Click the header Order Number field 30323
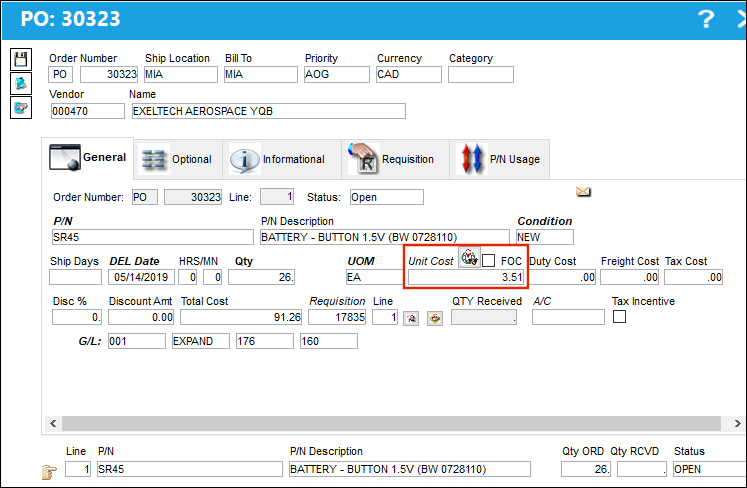The width and height of the screenshot is (747, 488). click(x=109, y=74)
